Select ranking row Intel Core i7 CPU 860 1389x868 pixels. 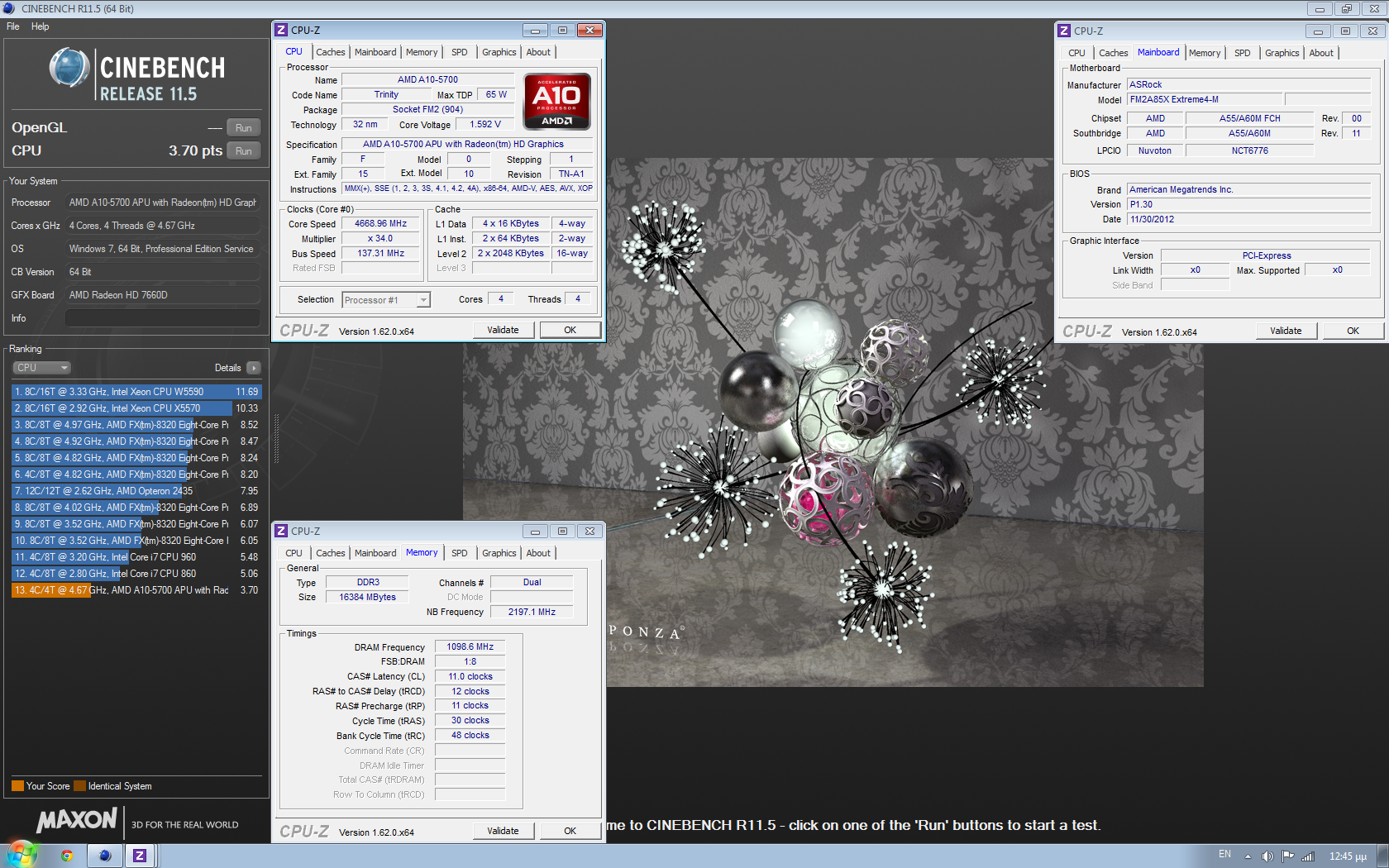tap(136, 574)
